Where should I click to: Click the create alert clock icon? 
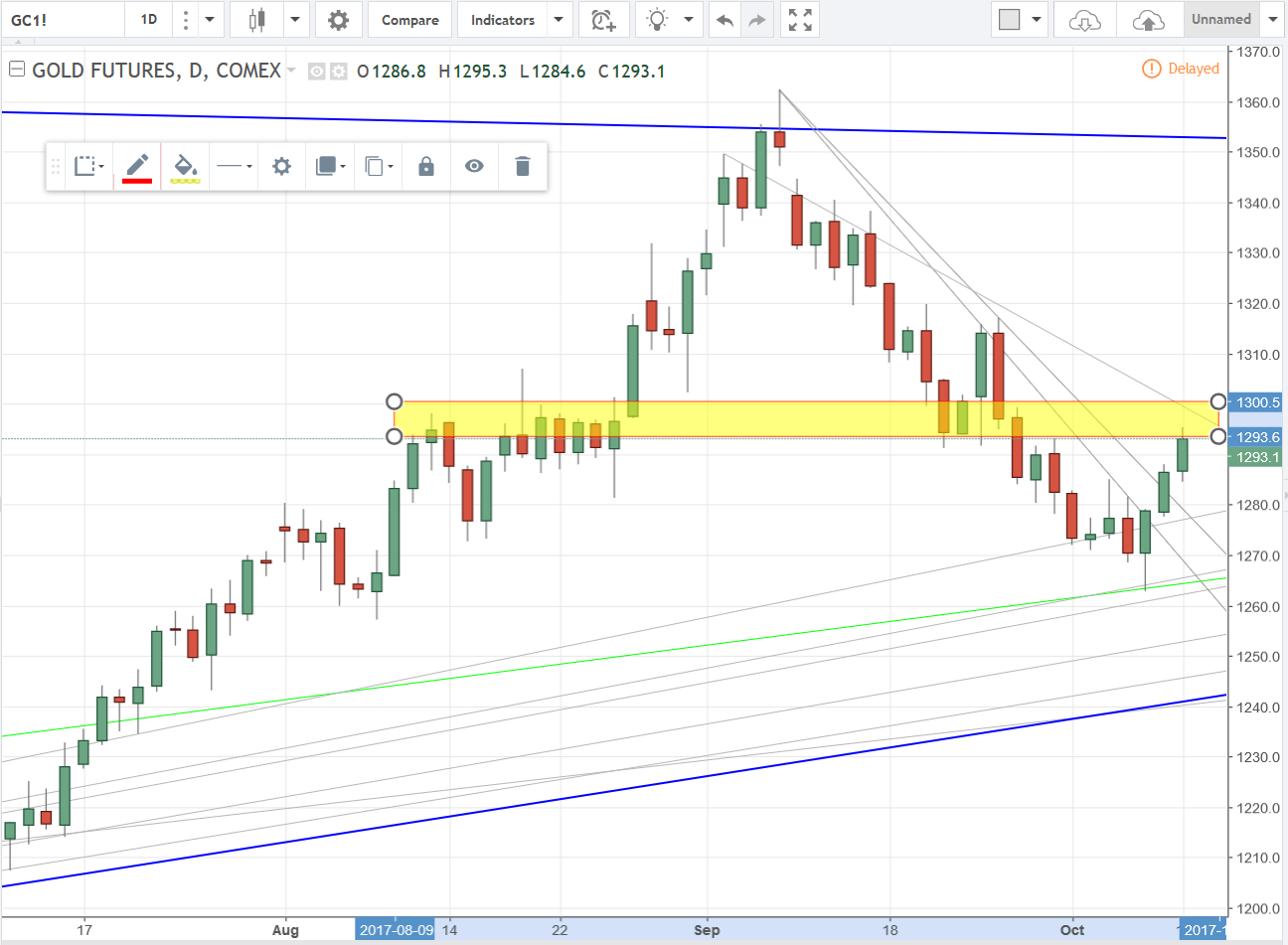tap(603, 20)
